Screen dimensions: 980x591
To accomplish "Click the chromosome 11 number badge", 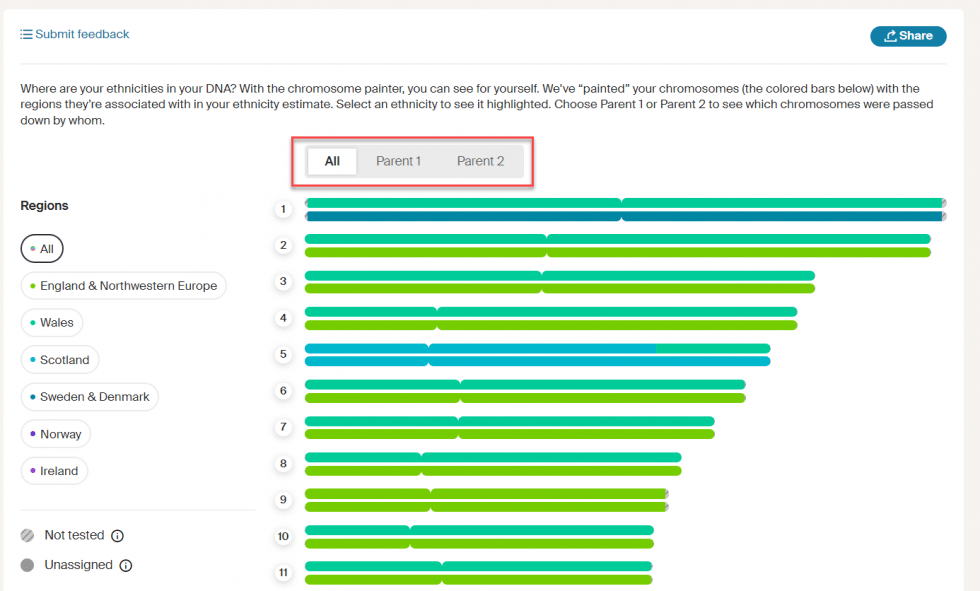I will [x=283, y=572].
